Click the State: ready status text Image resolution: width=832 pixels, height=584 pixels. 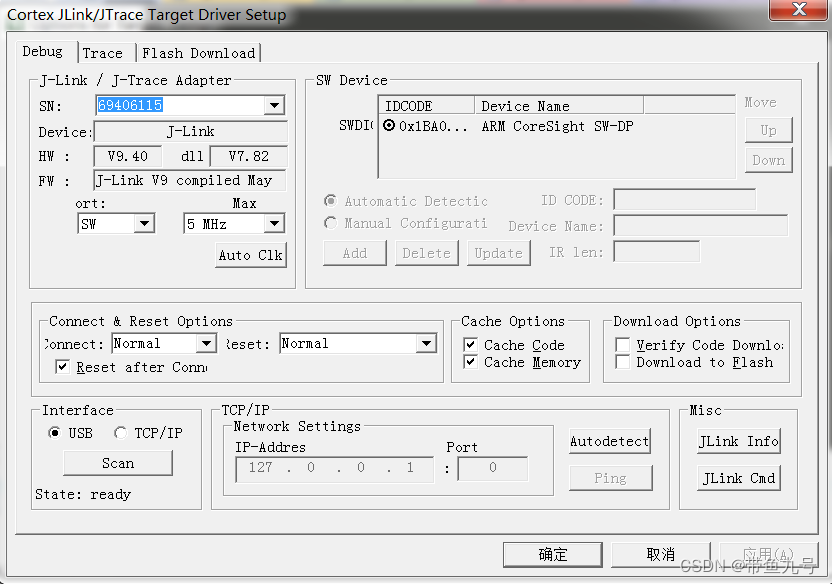(83, 494)
